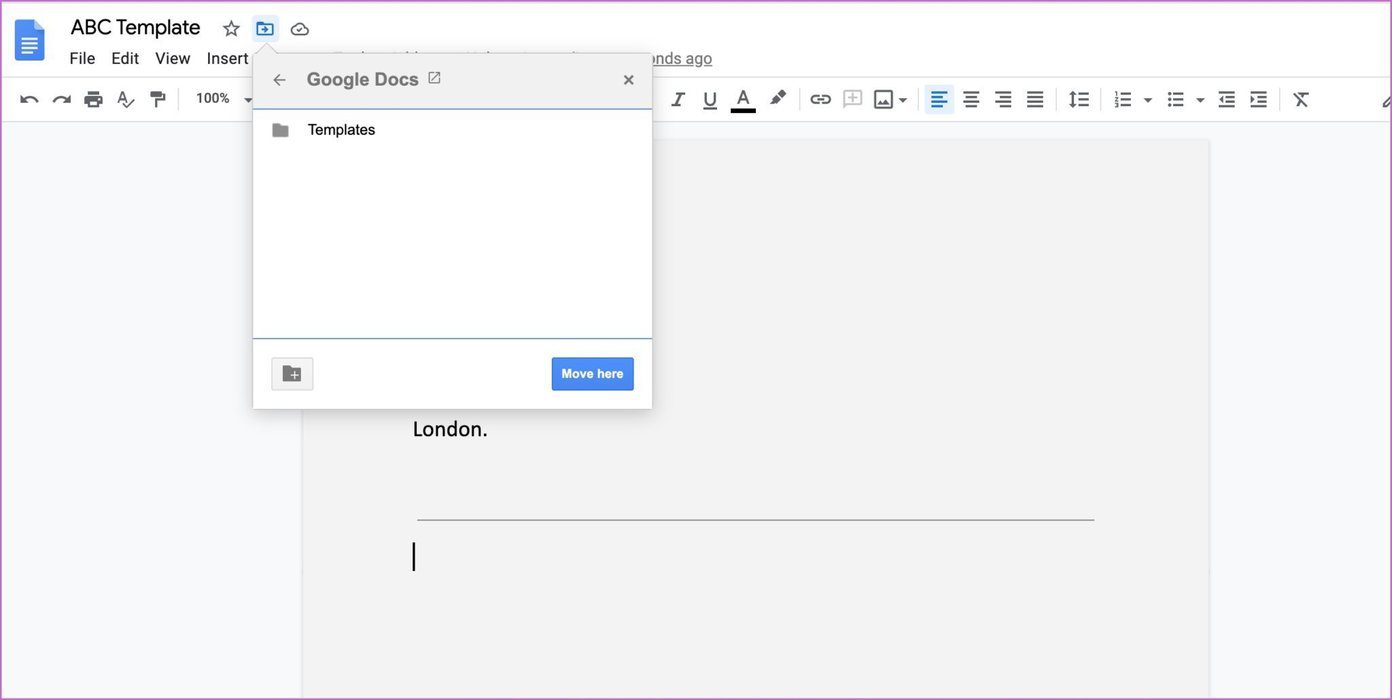Enable center alignment

coord(971,99)
